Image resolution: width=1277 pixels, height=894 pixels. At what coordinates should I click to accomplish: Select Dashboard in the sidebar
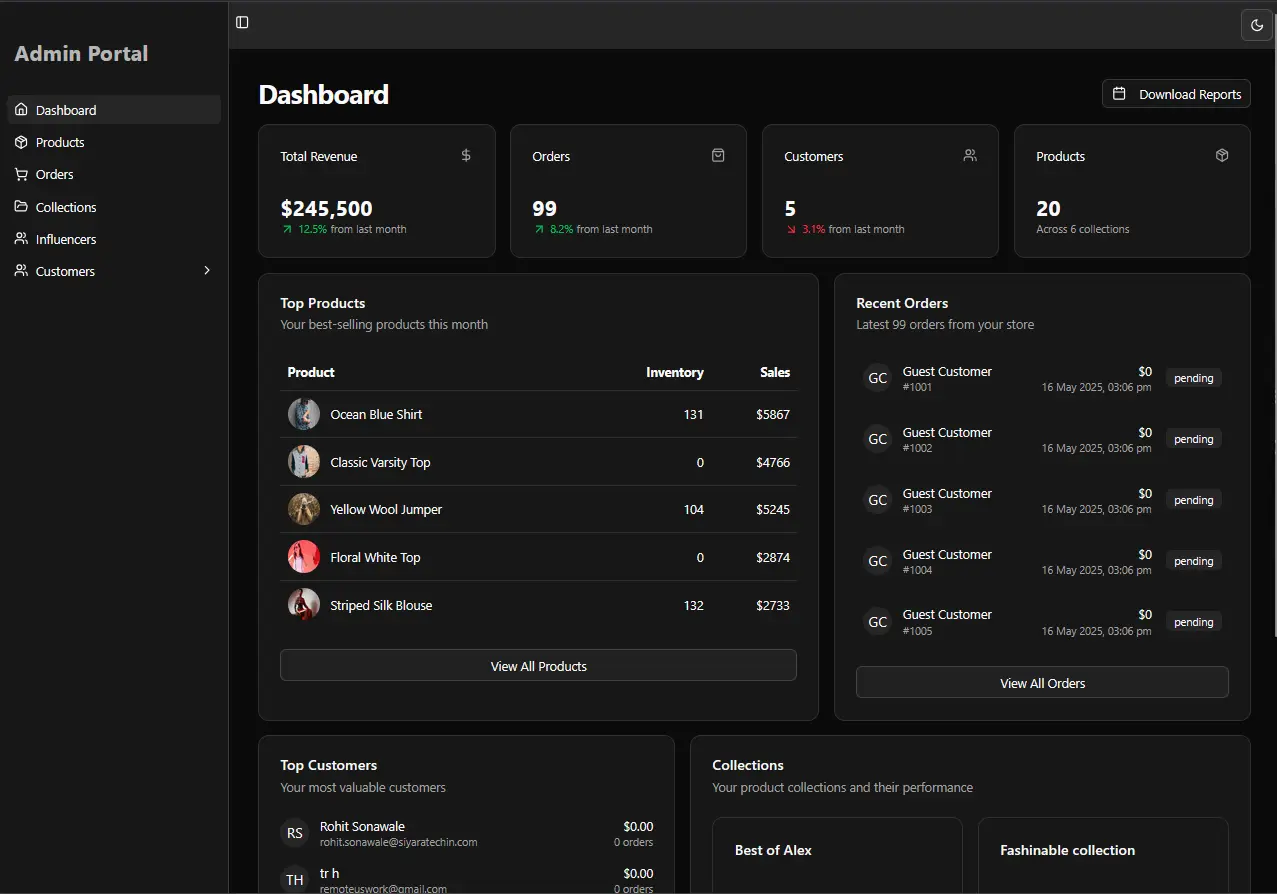(x=66, y=110)
